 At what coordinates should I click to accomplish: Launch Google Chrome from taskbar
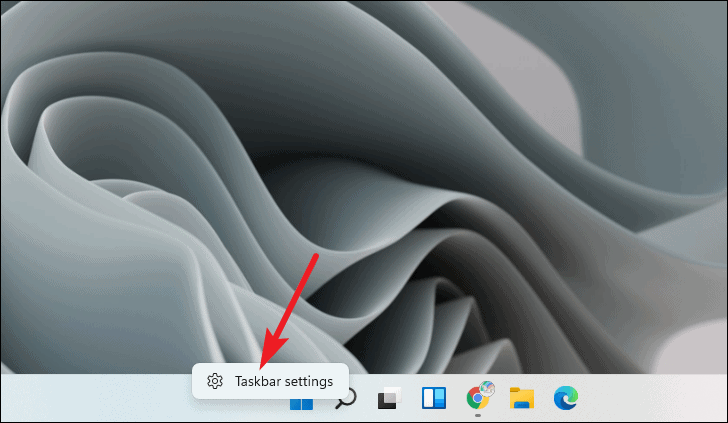click(x=479, y=397)
